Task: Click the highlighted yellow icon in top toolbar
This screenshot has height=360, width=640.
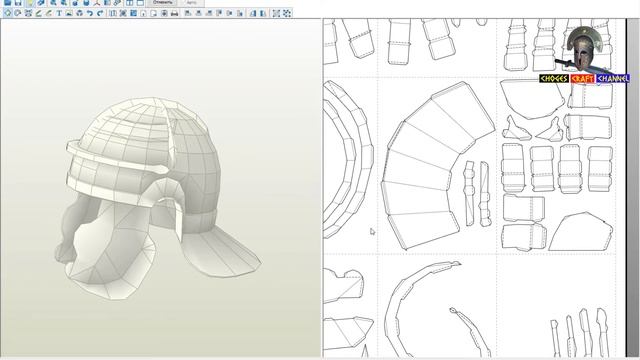Action: coord(30,2)
